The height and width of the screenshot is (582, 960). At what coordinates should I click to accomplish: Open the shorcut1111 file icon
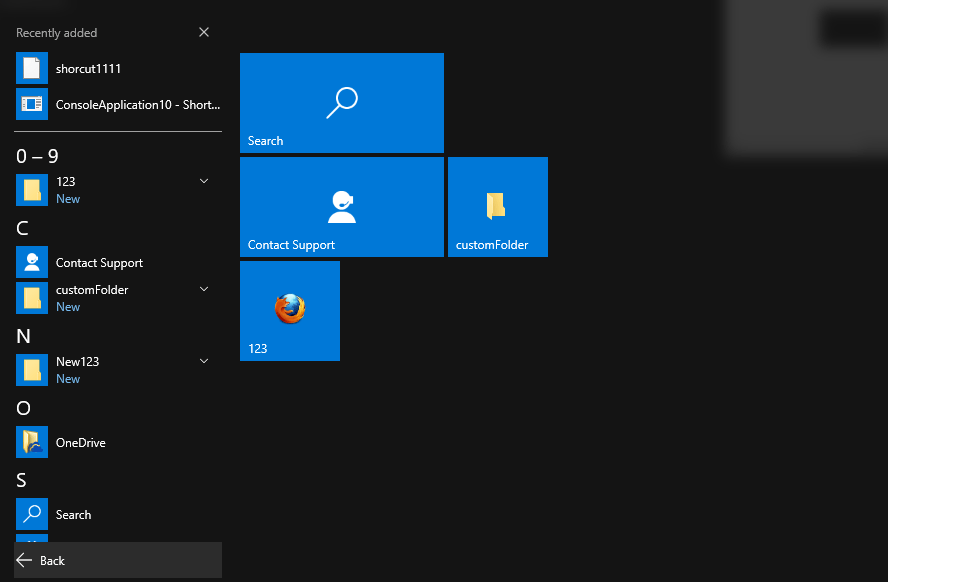point(32,68)
